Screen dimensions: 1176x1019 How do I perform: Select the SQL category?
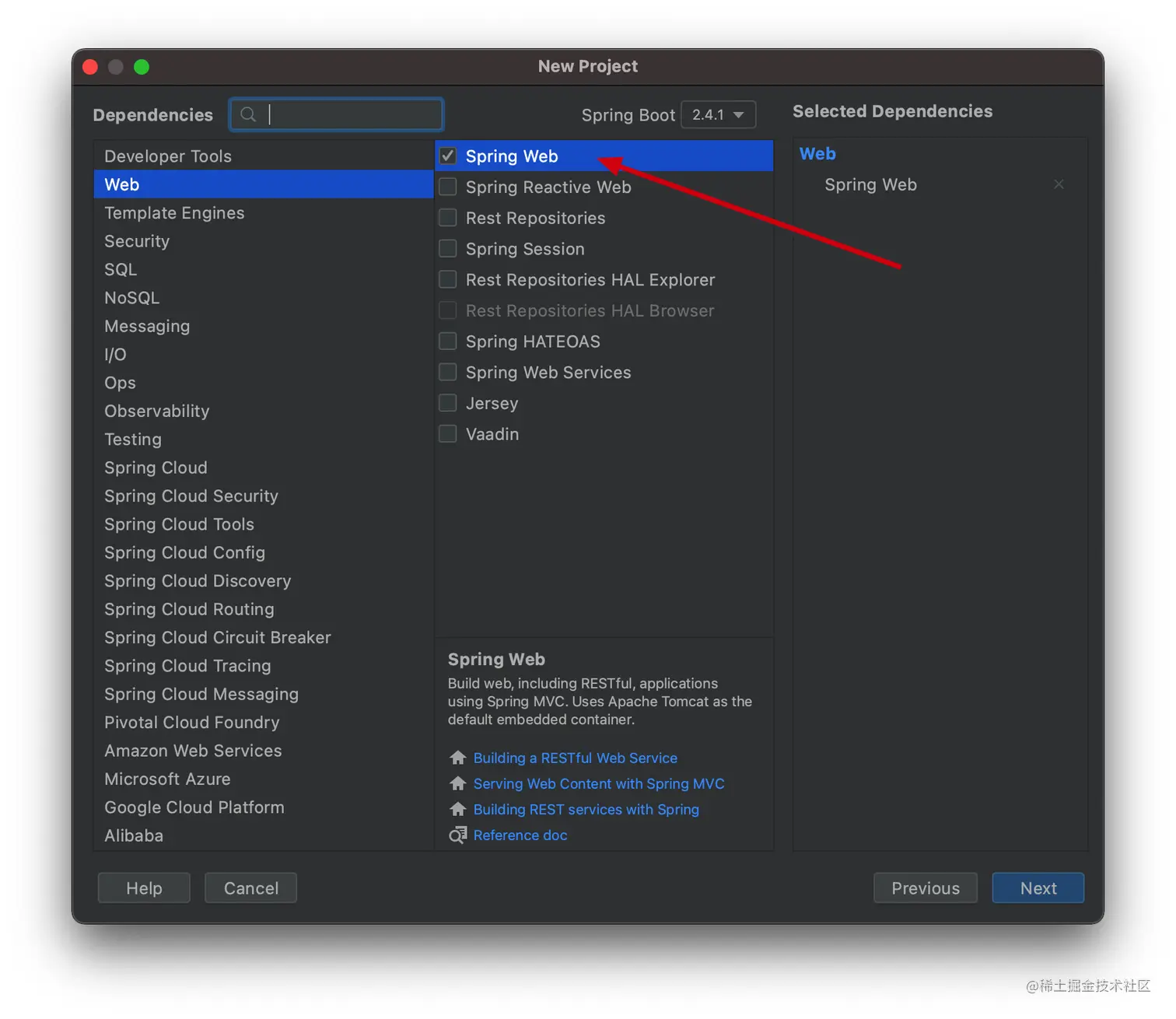point(263,269)
